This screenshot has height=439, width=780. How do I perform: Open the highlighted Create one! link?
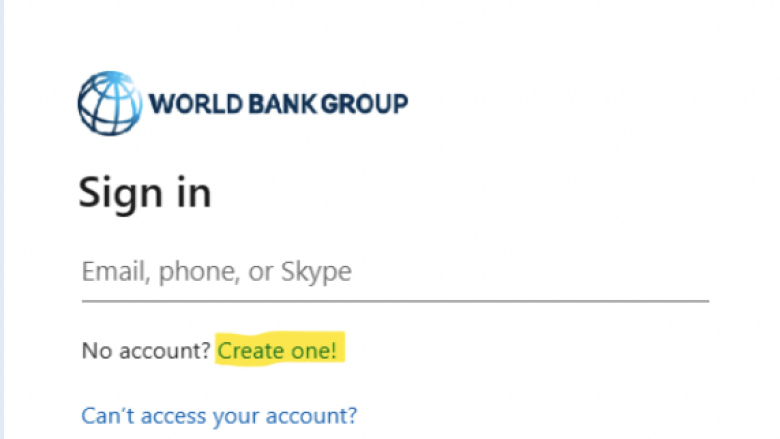[277, 351]
